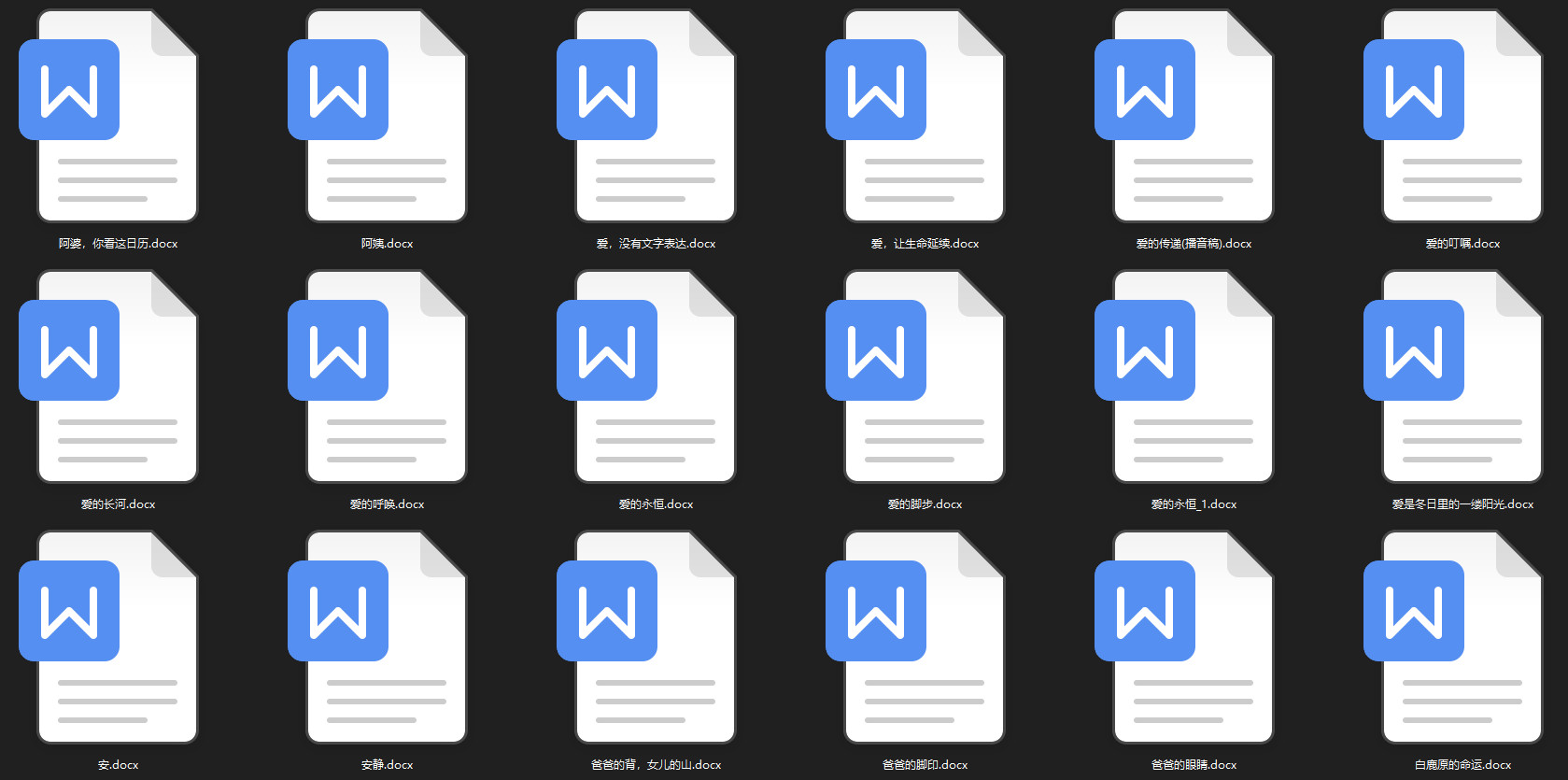Click the icon above 爱的永恒.docx
1568x780 pixels.
click(646, 376)
